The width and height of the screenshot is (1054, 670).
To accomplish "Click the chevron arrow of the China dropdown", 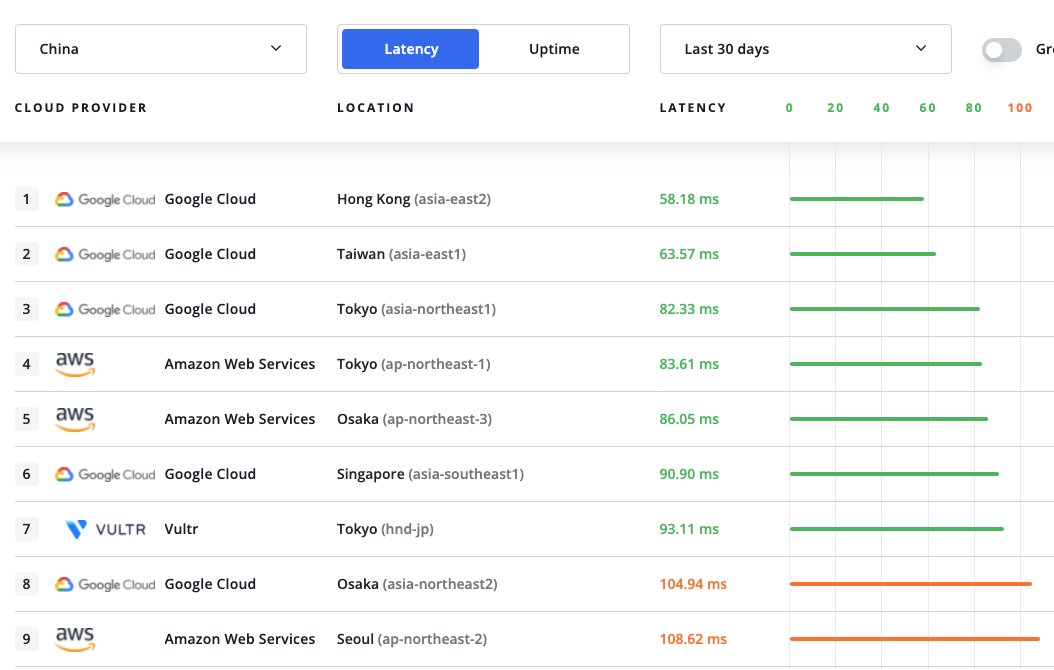I will (x=276, y=48).
